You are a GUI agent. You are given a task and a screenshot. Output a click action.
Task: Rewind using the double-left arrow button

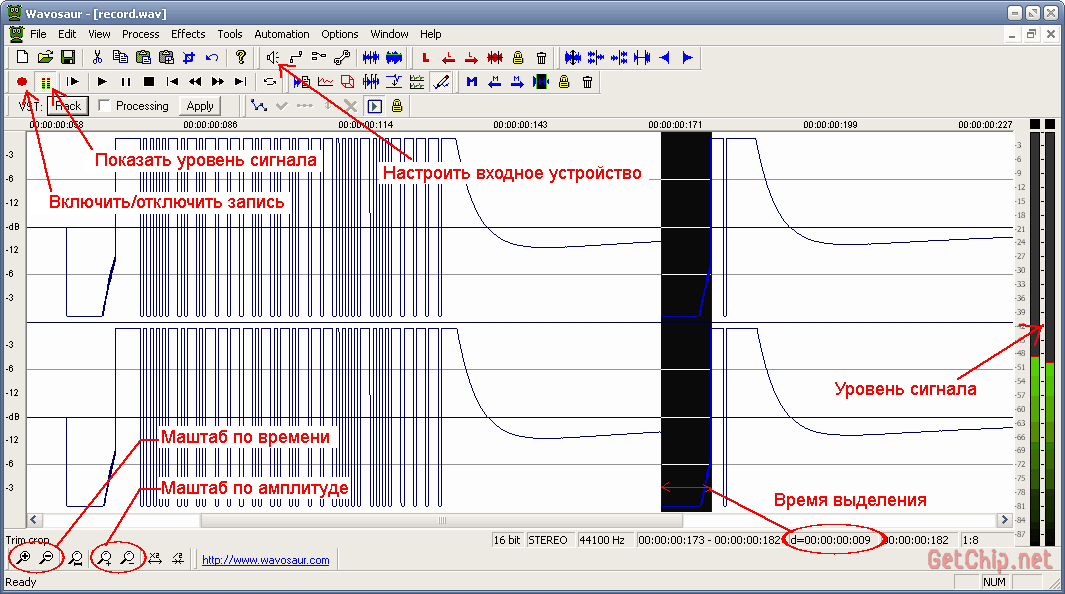click(x=195, y=82)
